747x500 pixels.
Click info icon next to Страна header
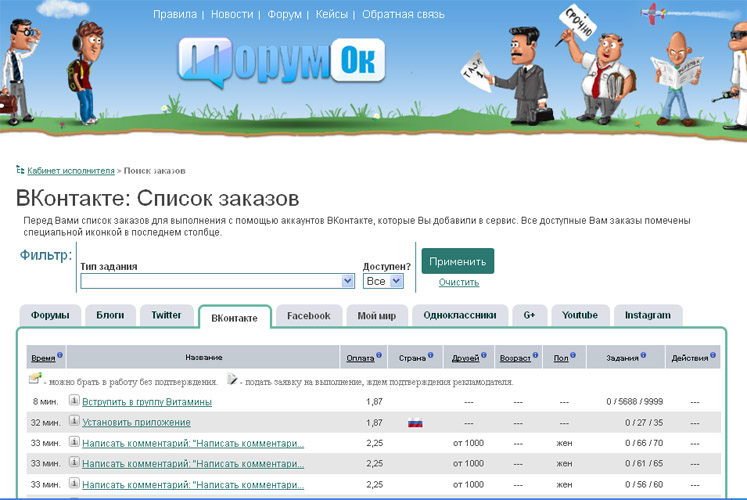pos(431,355)
